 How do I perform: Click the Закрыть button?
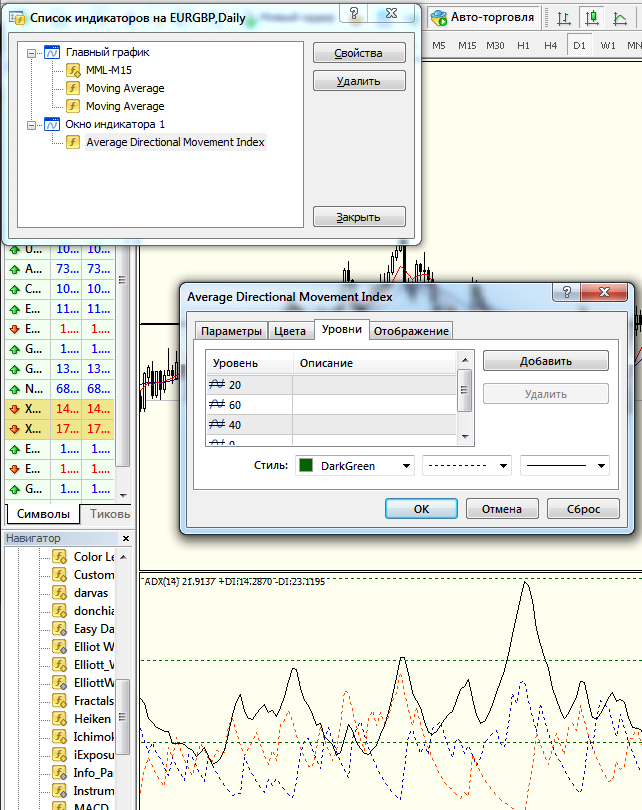coord(359,217)
